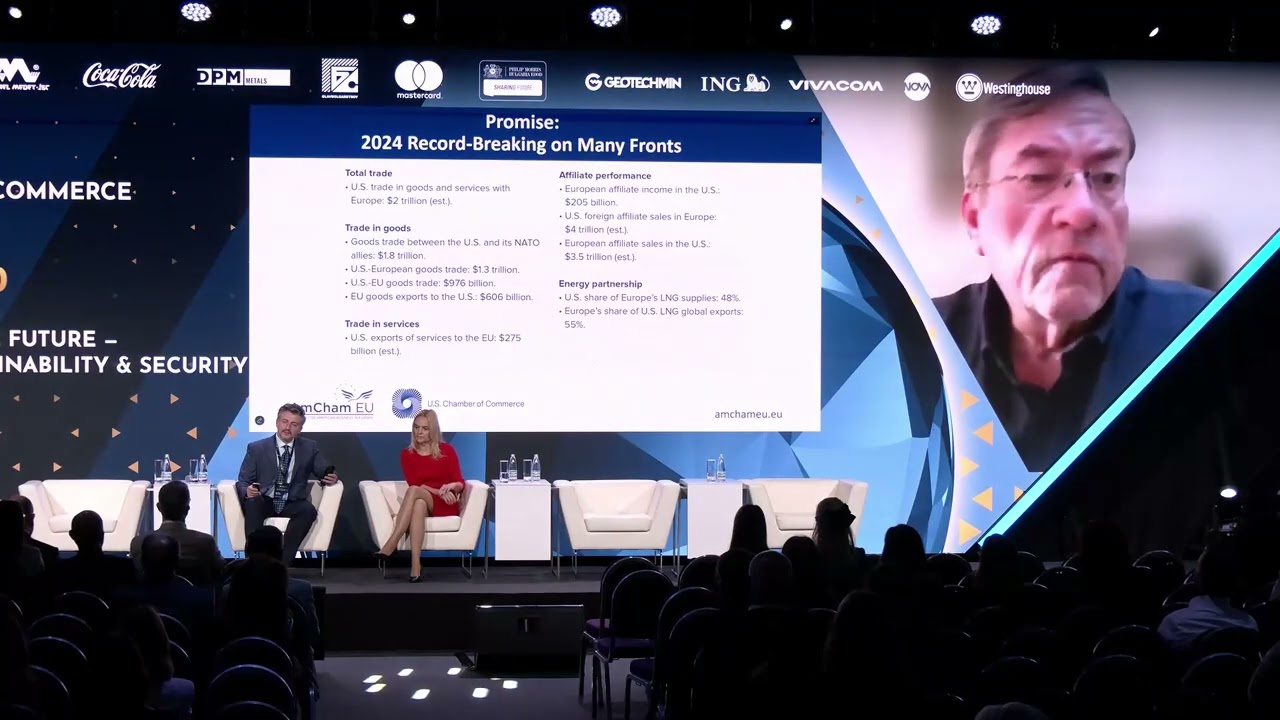Click the U.S. Chamber of Commerce logo
The width and height of the screenshot is (1280, 720).
(458, 403)
